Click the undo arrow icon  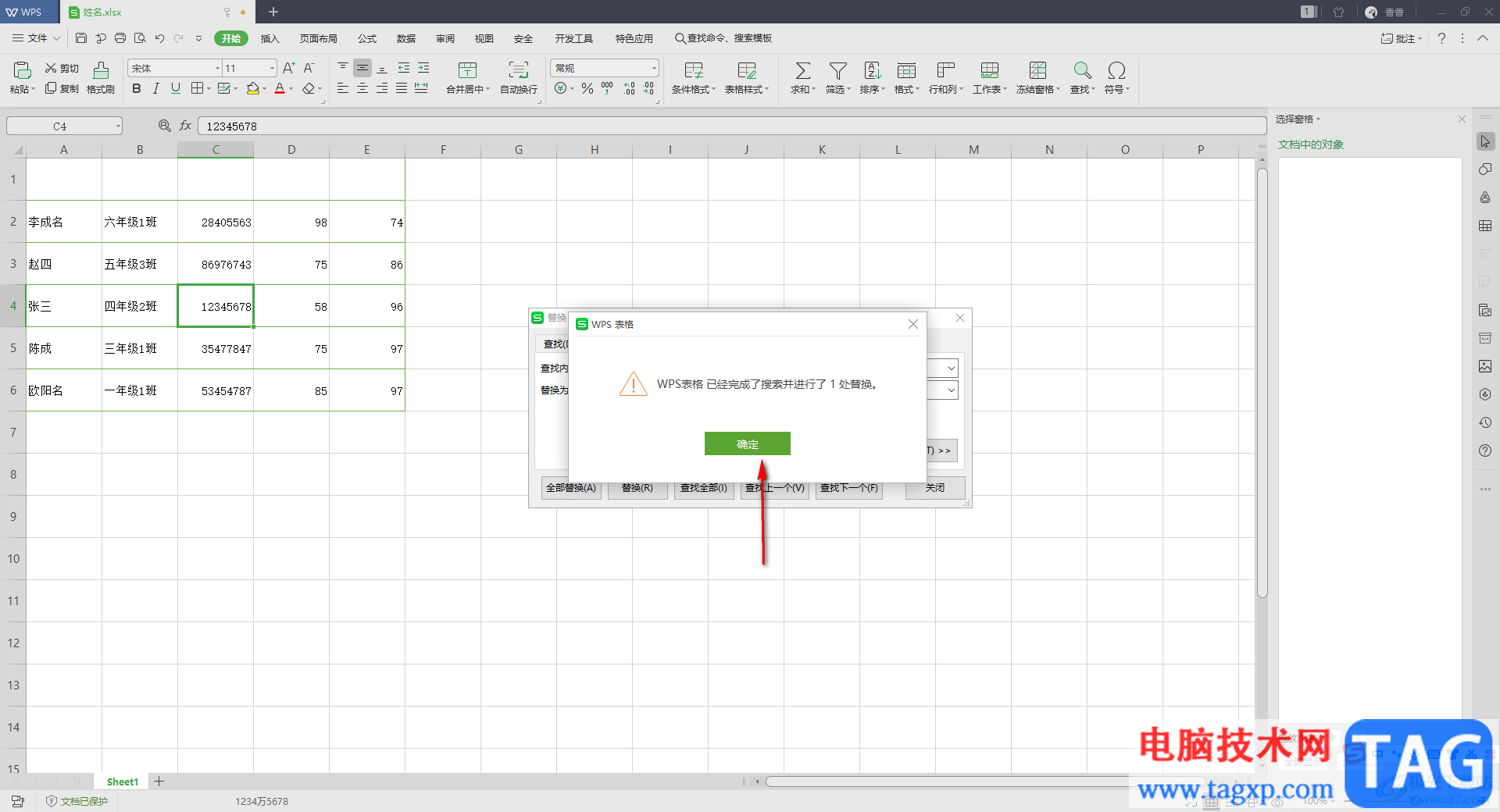click(159, 38)
